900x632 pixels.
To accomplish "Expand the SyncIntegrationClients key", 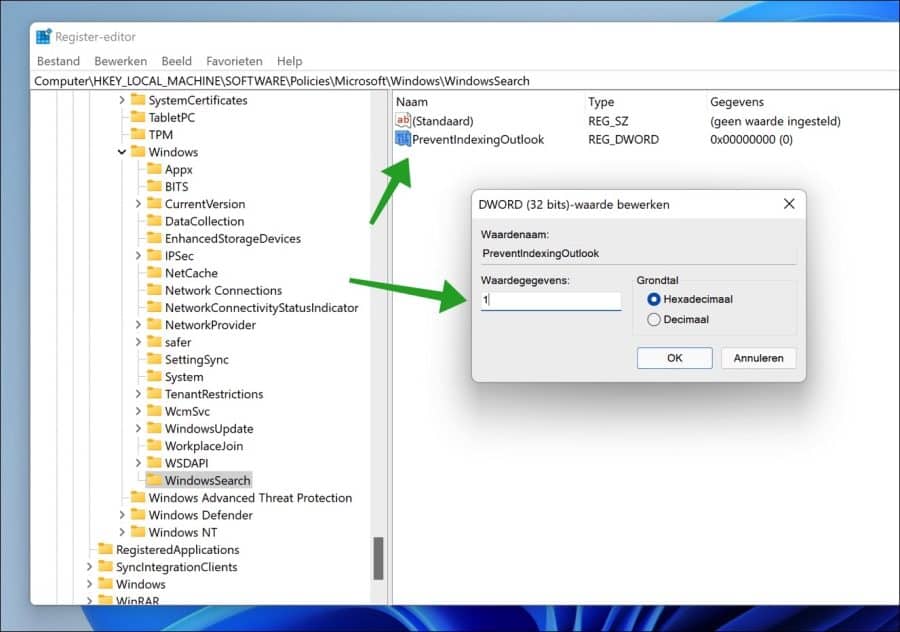I will 89,567.
